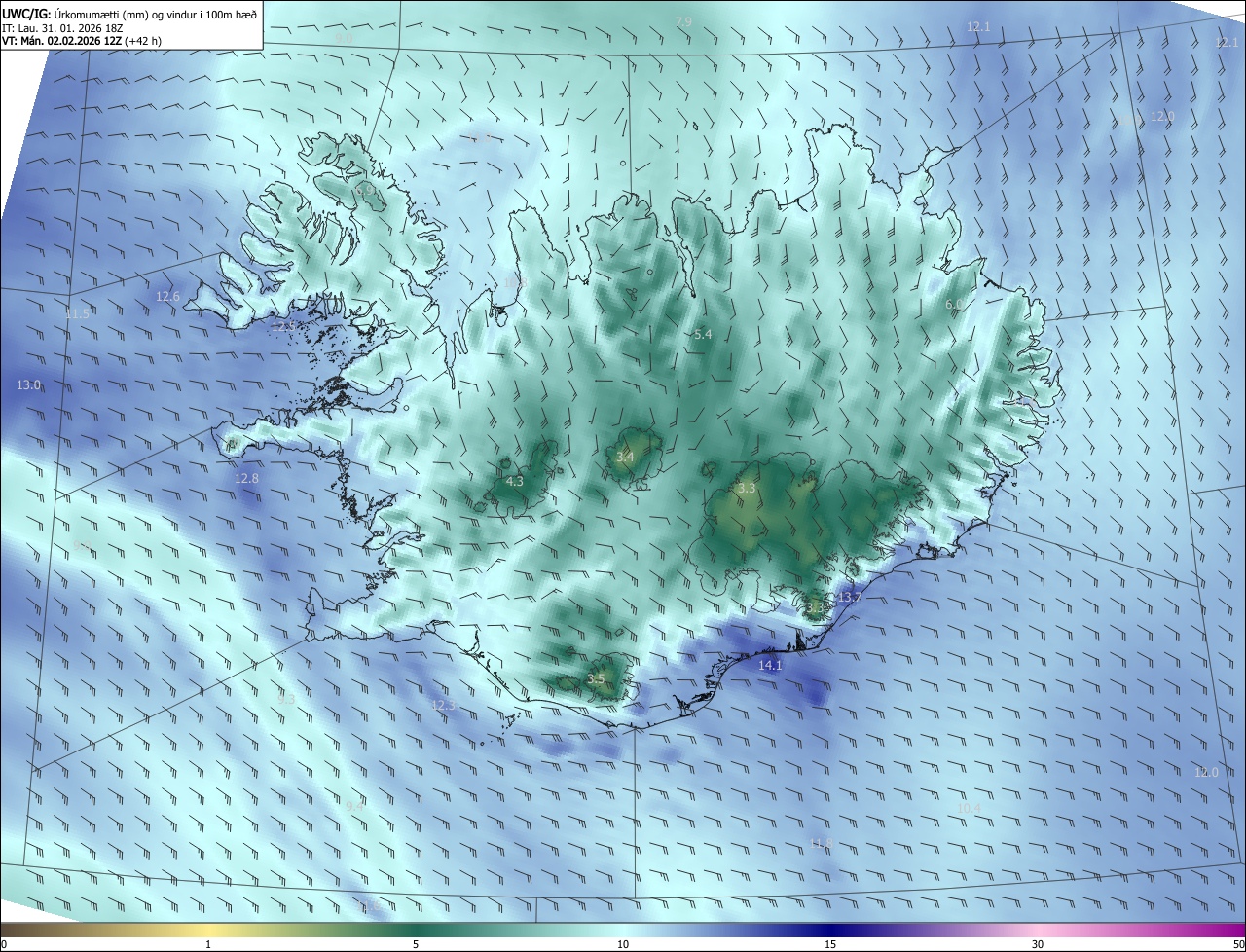Click the 12.8 value label
1246x952 pixels.
(247, 479)
